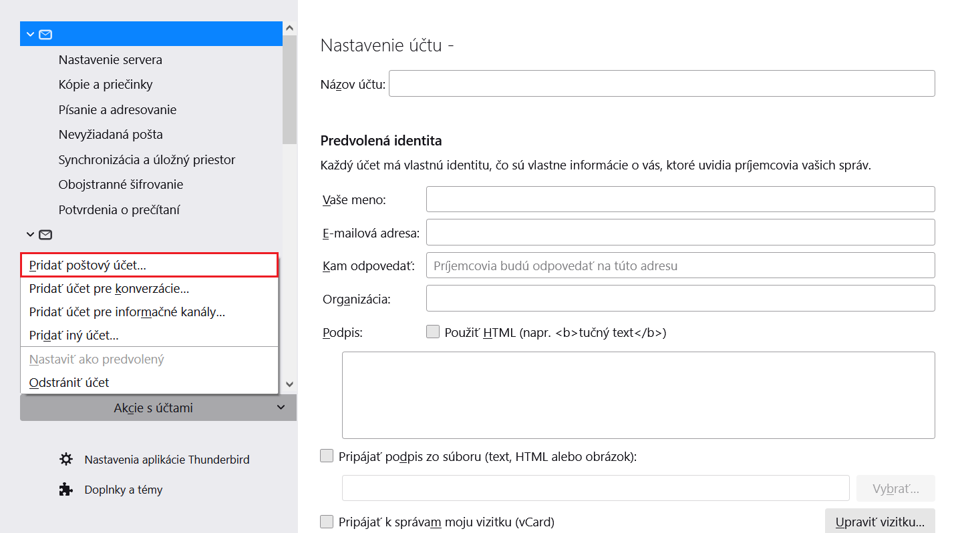
Task: Select Pridať účet pre konverzácie entry
Action: tap(149, 288)
